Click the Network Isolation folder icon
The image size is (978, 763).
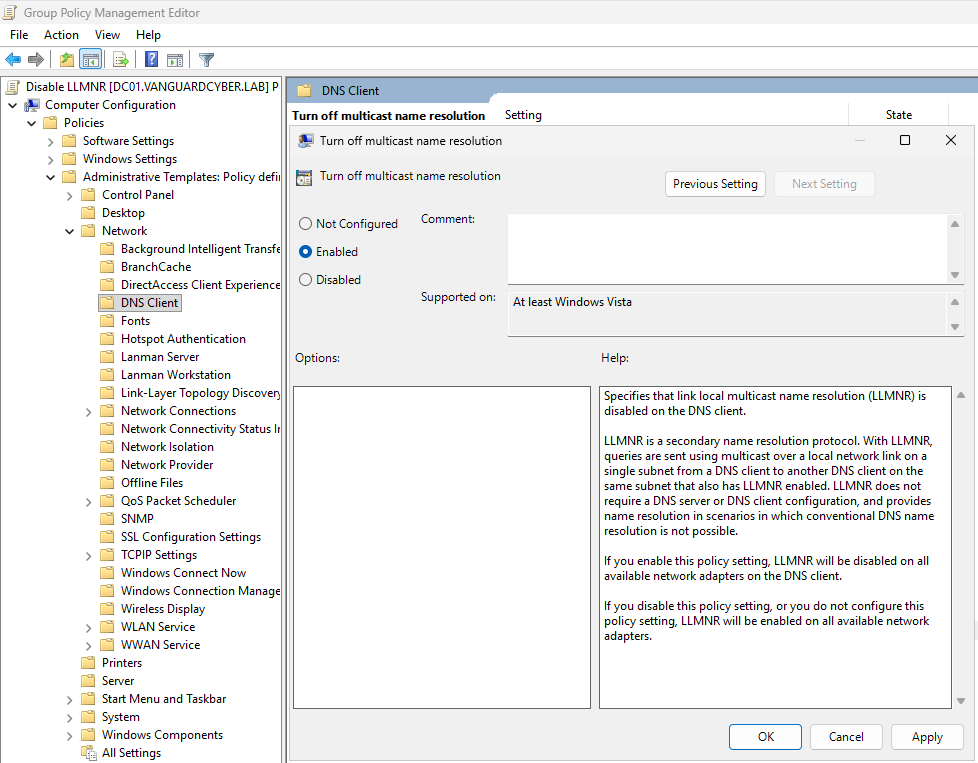pyautogui.click(x=107, y=447)
